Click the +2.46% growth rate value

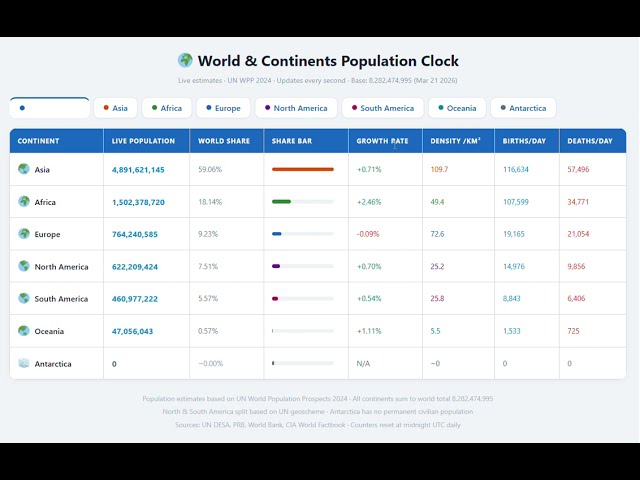369,202
